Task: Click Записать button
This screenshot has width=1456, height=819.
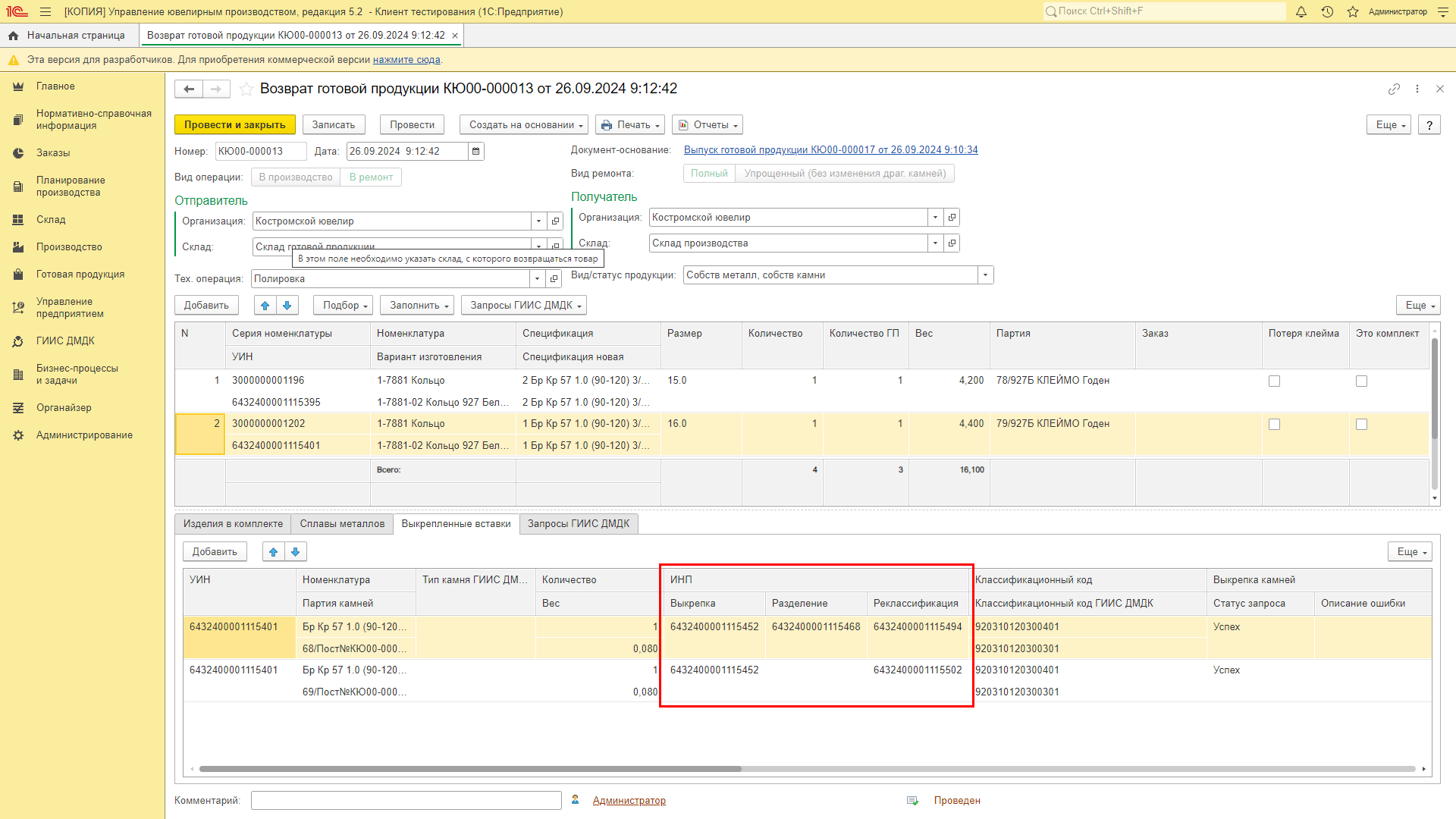Action: coord(334,125)
